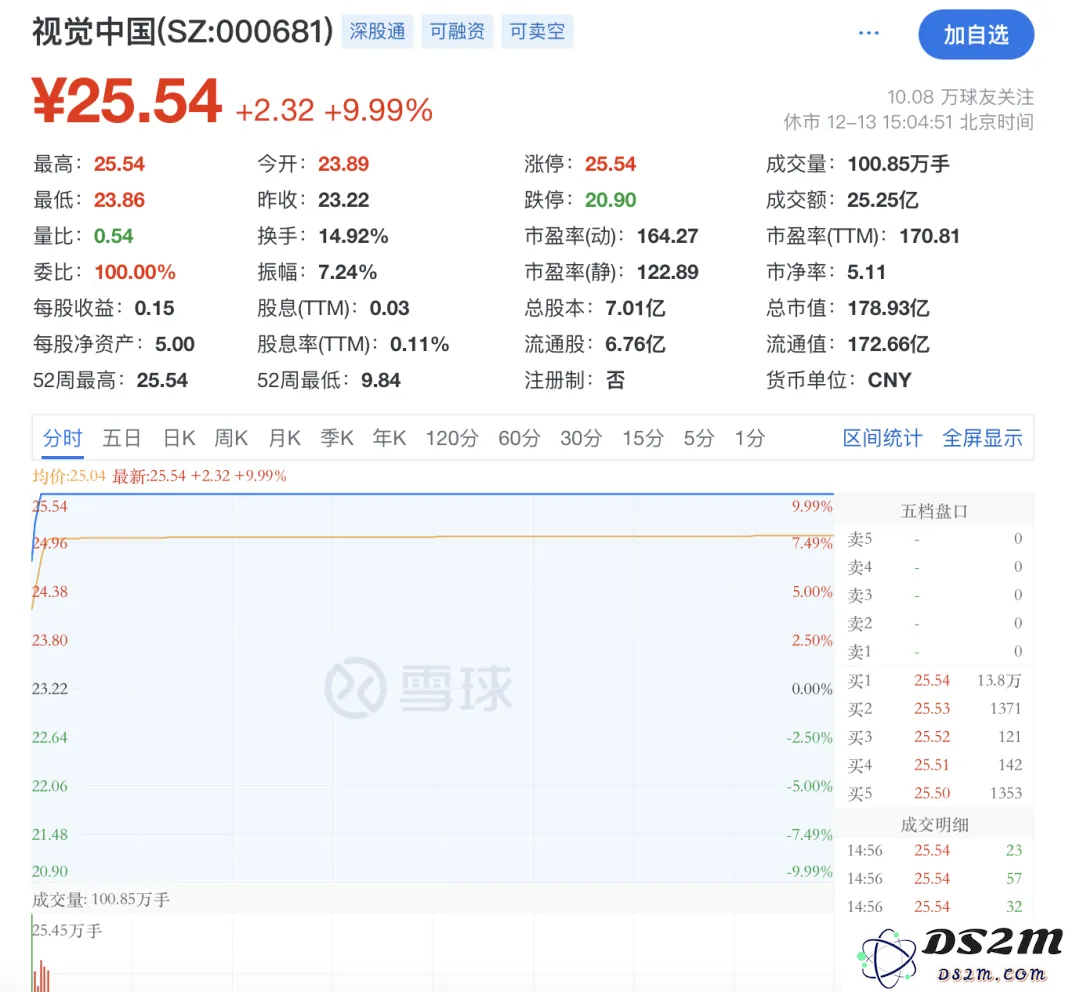Image resolution: width=1080 pixels, height=992 pixels.
Task: Open the 1分 chart tab
Action: coord(750,438)
